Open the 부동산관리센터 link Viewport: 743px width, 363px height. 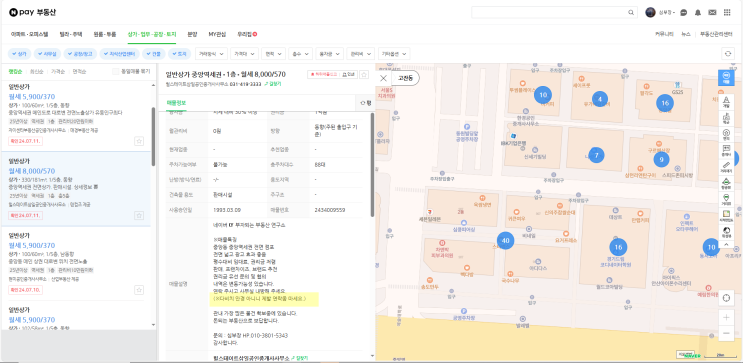(716, 34)
